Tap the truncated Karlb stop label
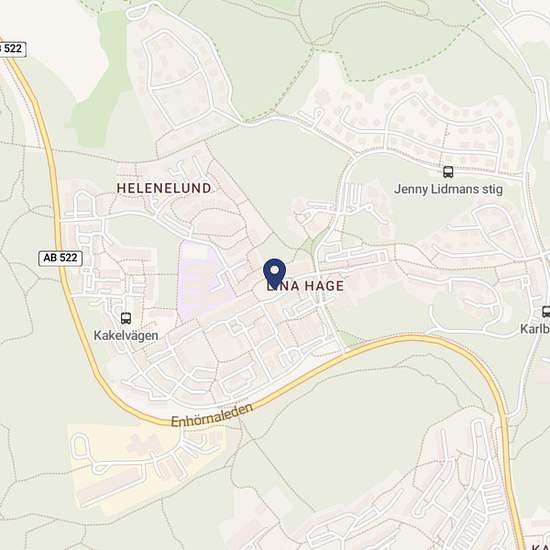This screenshot has width=550, height=550. point(535,329)
